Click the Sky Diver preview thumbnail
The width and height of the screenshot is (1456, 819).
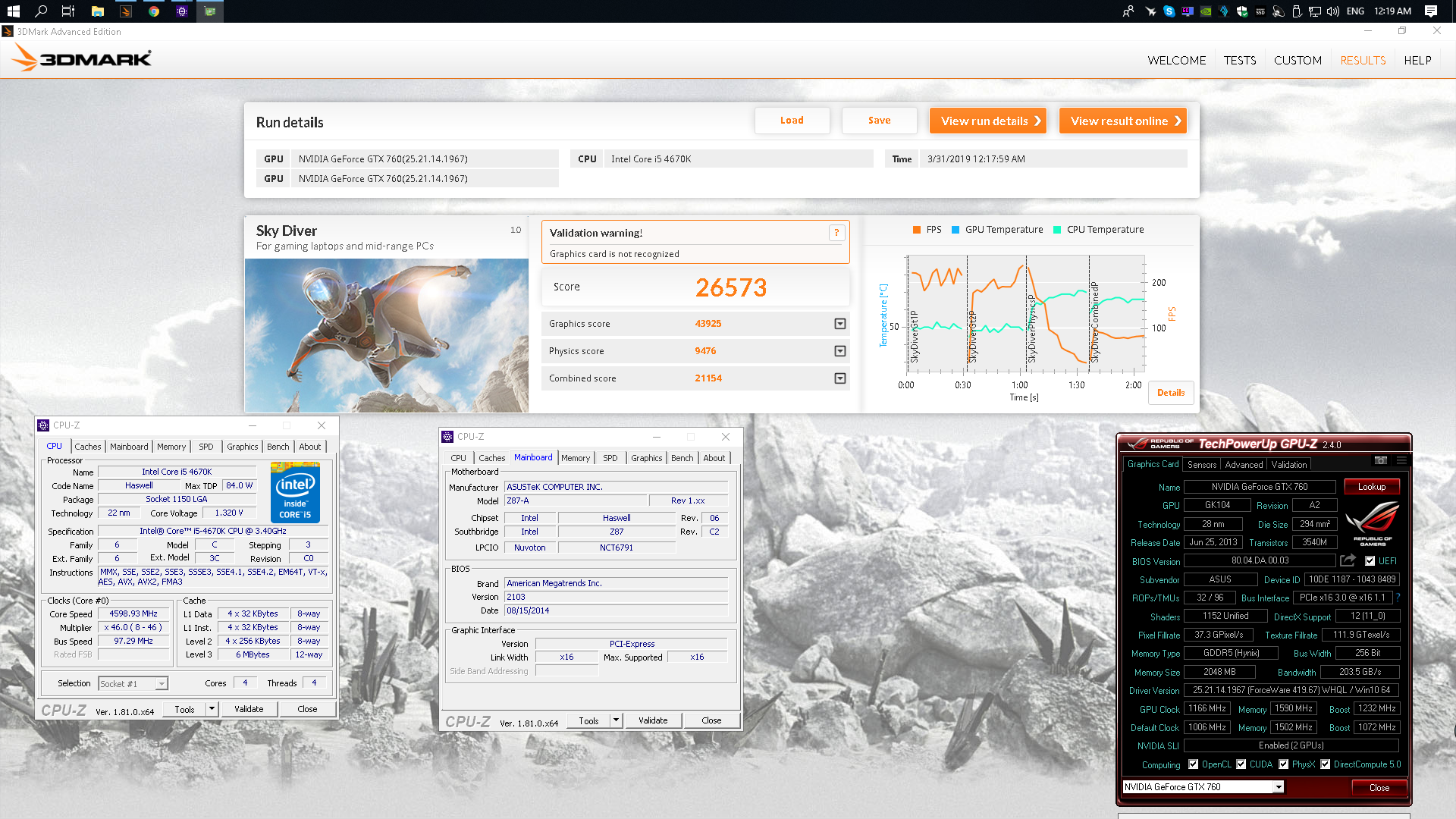point(387,335)
